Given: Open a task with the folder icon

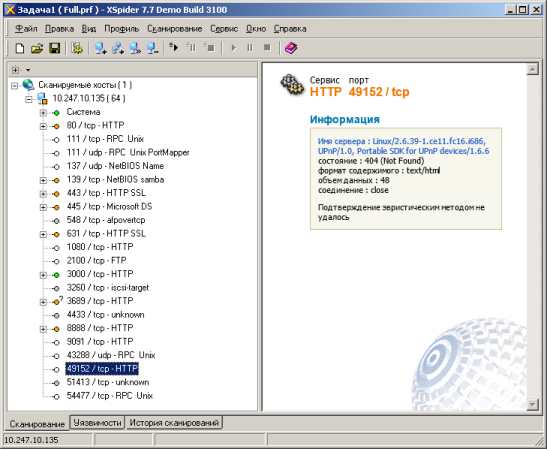Looking at the screenshot, I should pyautogui.click(x=37, y=48).
